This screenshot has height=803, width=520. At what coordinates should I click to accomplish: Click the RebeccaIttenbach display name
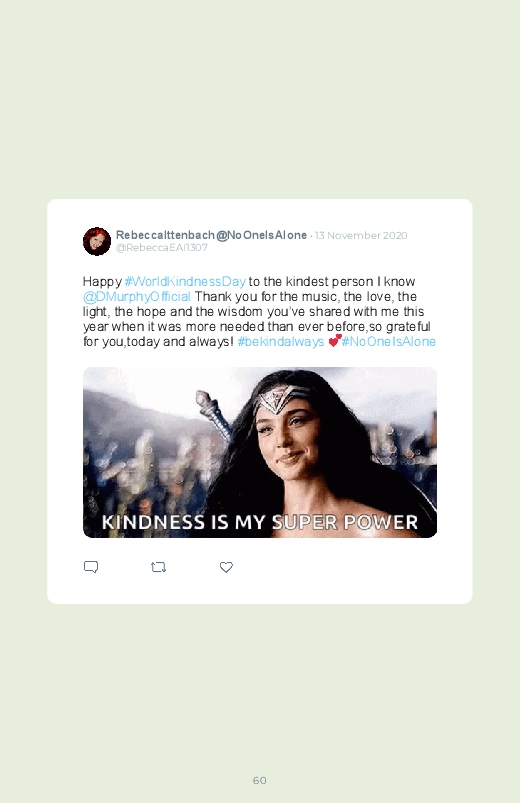[x=165, y=235]
